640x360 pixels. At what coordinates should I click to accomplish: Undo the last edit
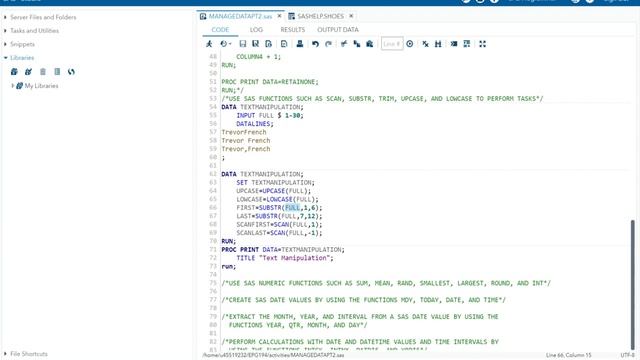click(315, 44)
